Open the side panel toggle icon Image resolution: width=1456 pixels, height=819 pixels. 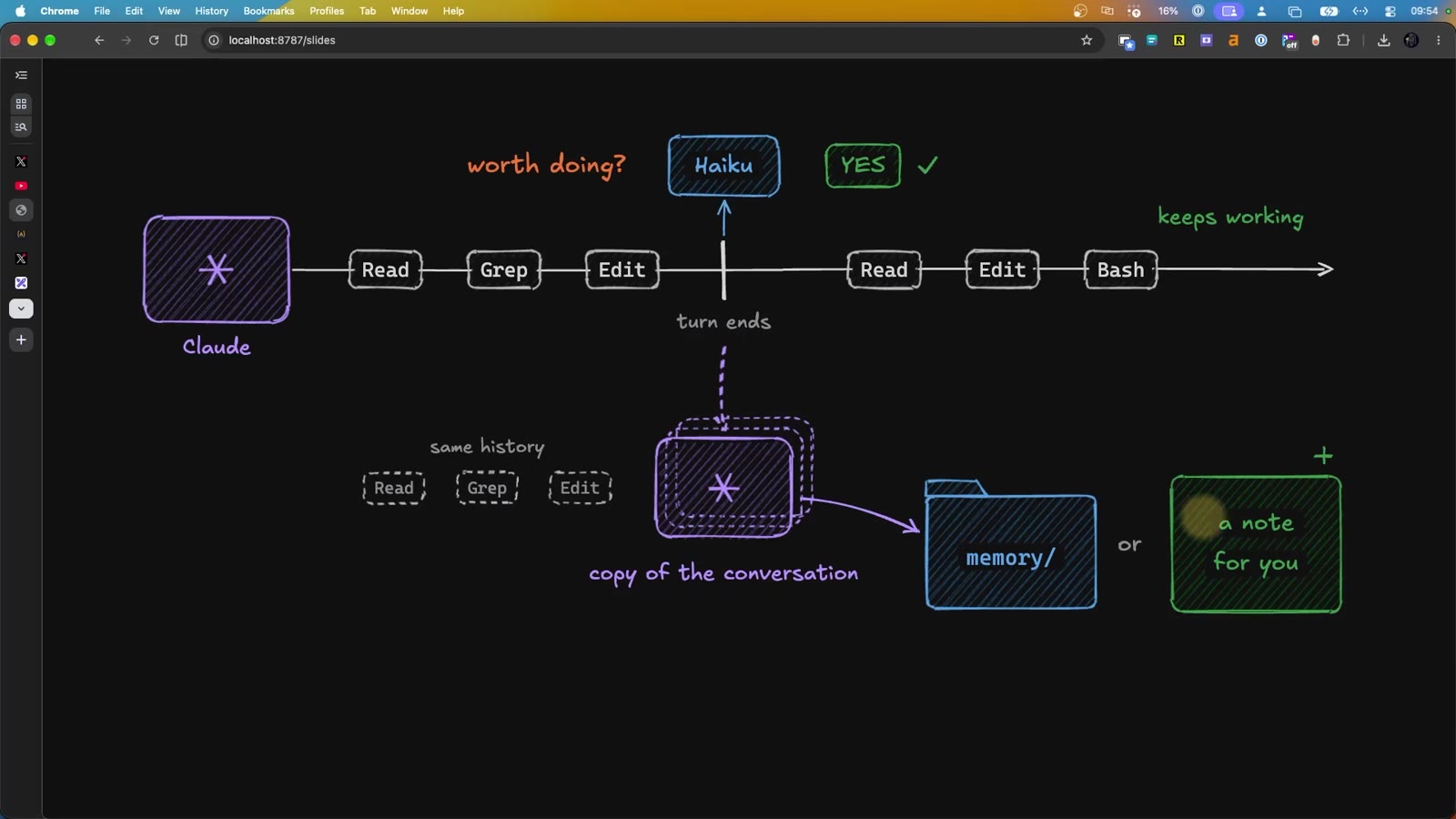click(181, 40)
